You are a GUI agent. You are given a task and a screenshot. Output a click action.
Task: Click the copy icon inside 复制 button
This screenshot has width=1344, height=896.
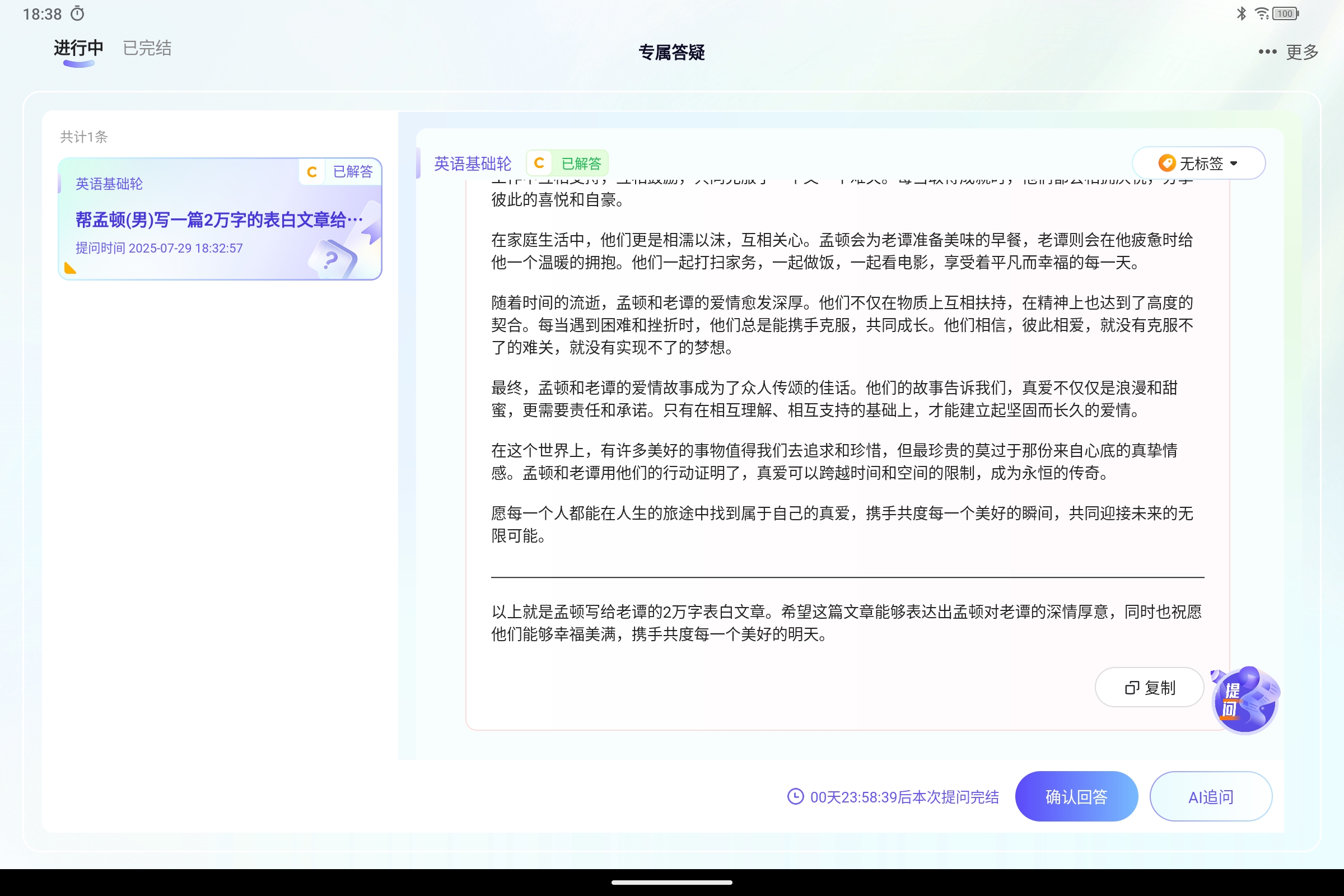[1131, 688]
